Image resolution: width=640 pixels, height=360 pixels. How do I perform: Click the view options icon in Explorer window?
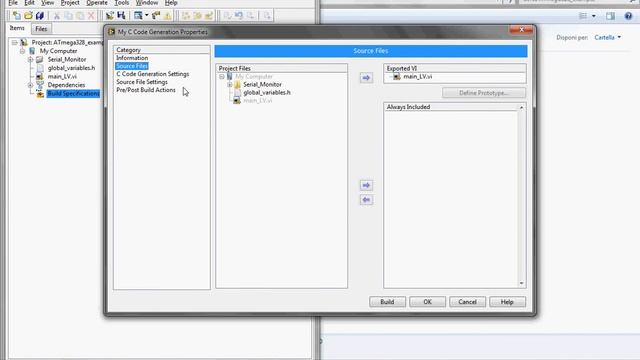pyautogui.click(x=583, y=16)
